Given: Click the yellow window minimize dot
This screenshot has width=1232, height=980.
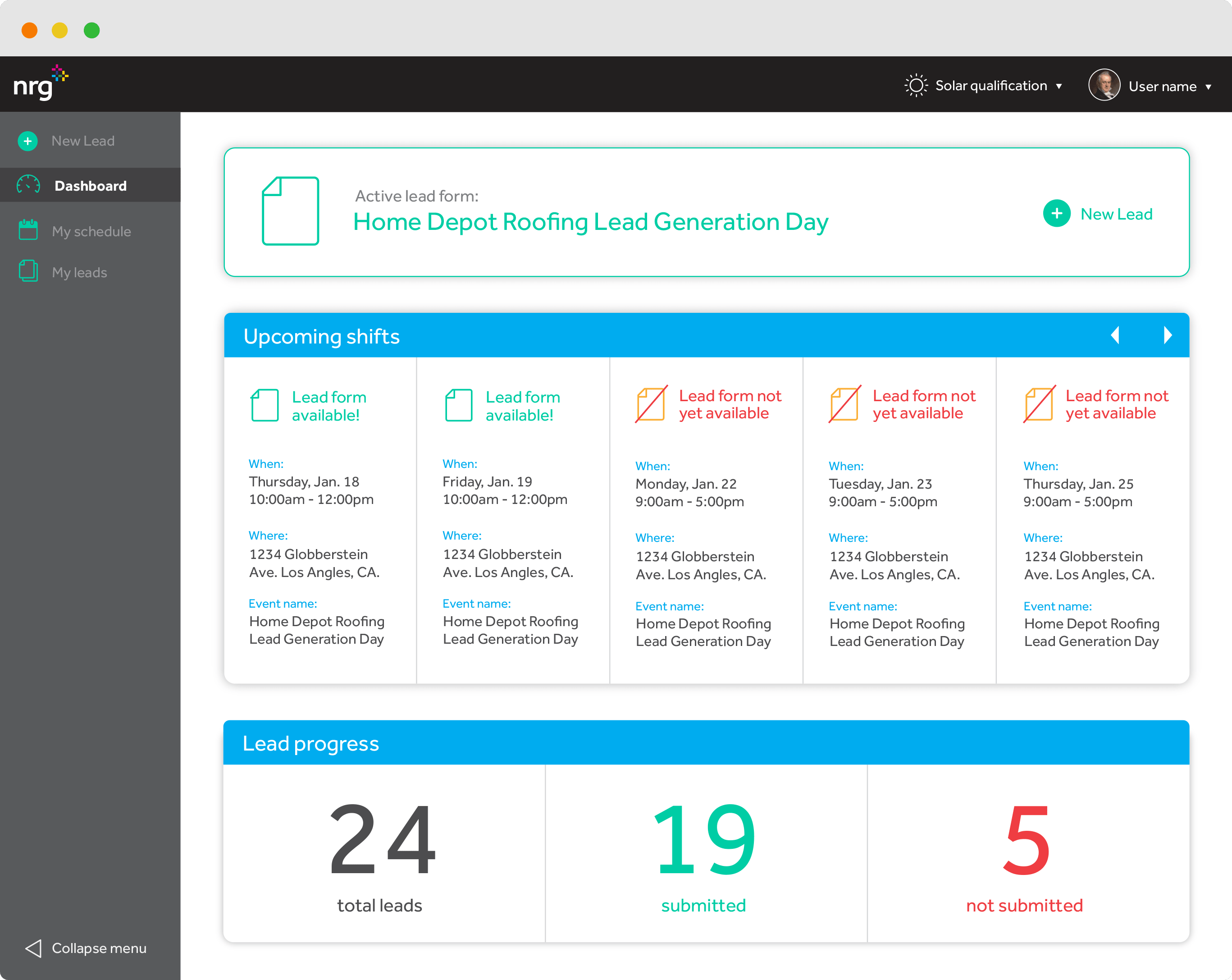Looking at the screenshot, I should click(x=59, y=30).
